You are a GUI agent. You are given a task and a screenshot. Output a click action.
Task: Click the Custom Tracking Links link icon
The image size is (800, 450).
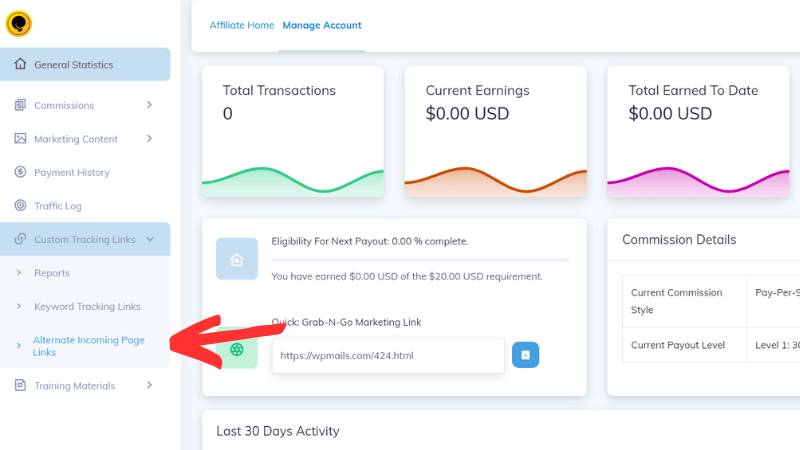coord(20,239)
